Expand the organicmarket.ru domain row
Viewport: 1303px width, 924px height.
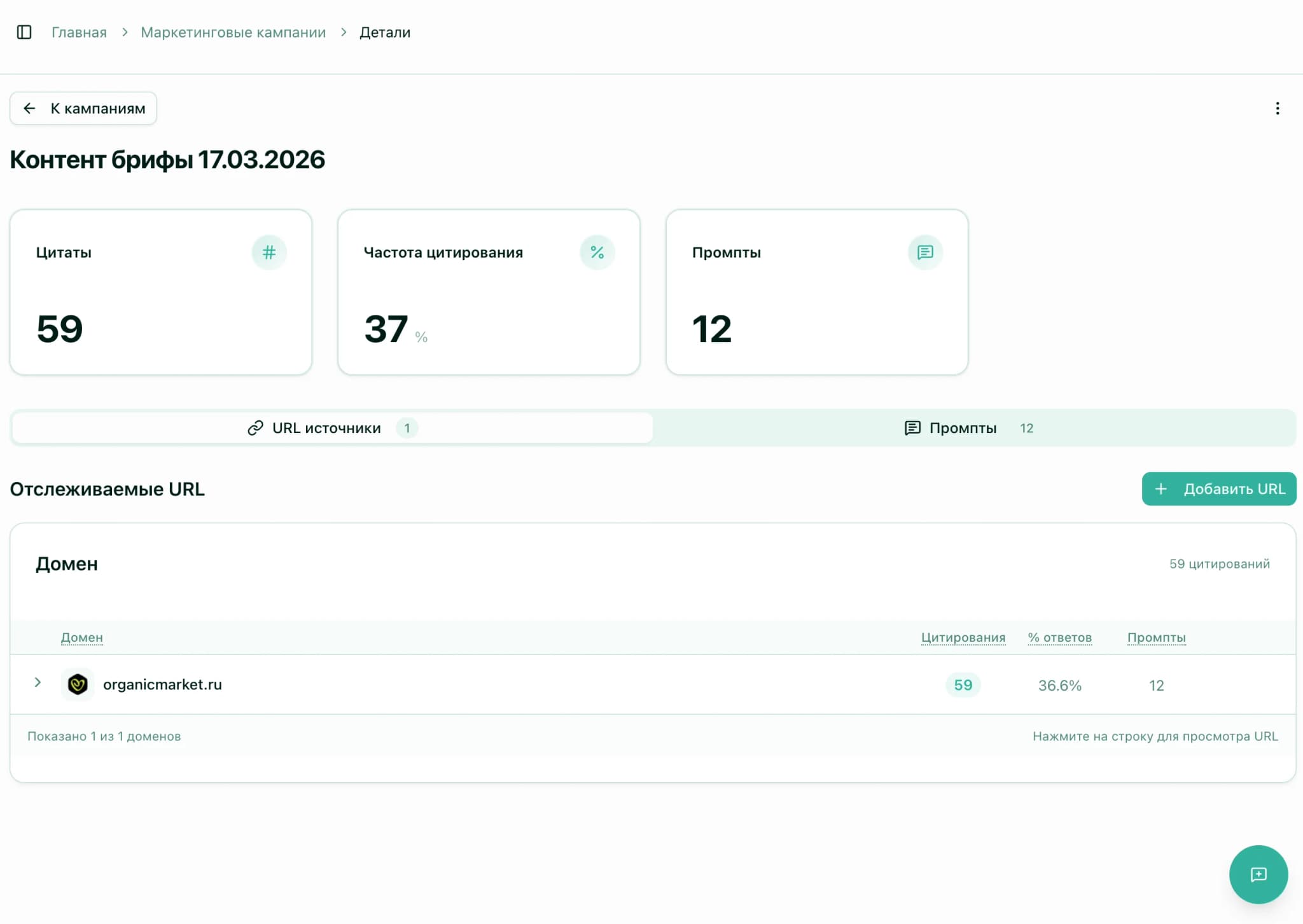coord(38,683)
